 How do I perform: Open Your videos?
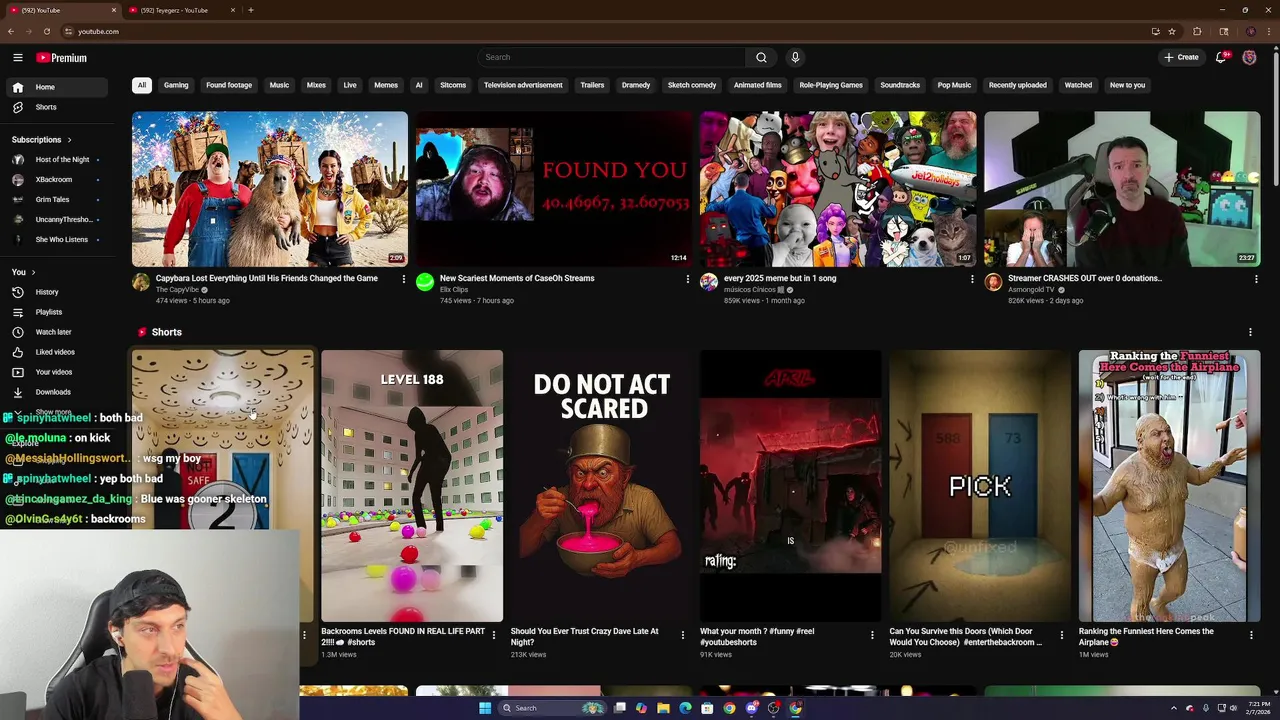click(x=57, y=372)
